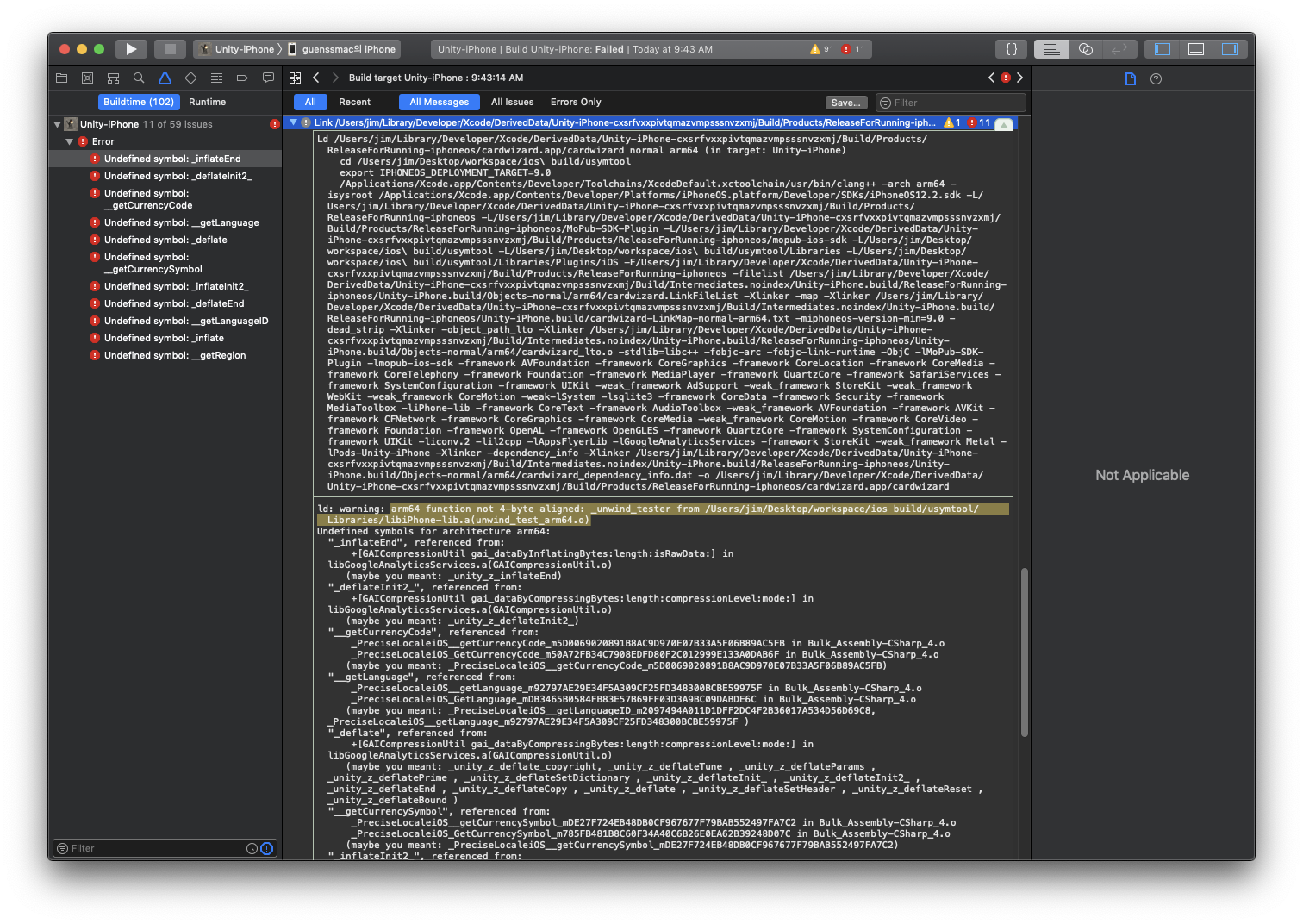
Task: Open the Debug navigator icon
Action: (x=216, y=78)
